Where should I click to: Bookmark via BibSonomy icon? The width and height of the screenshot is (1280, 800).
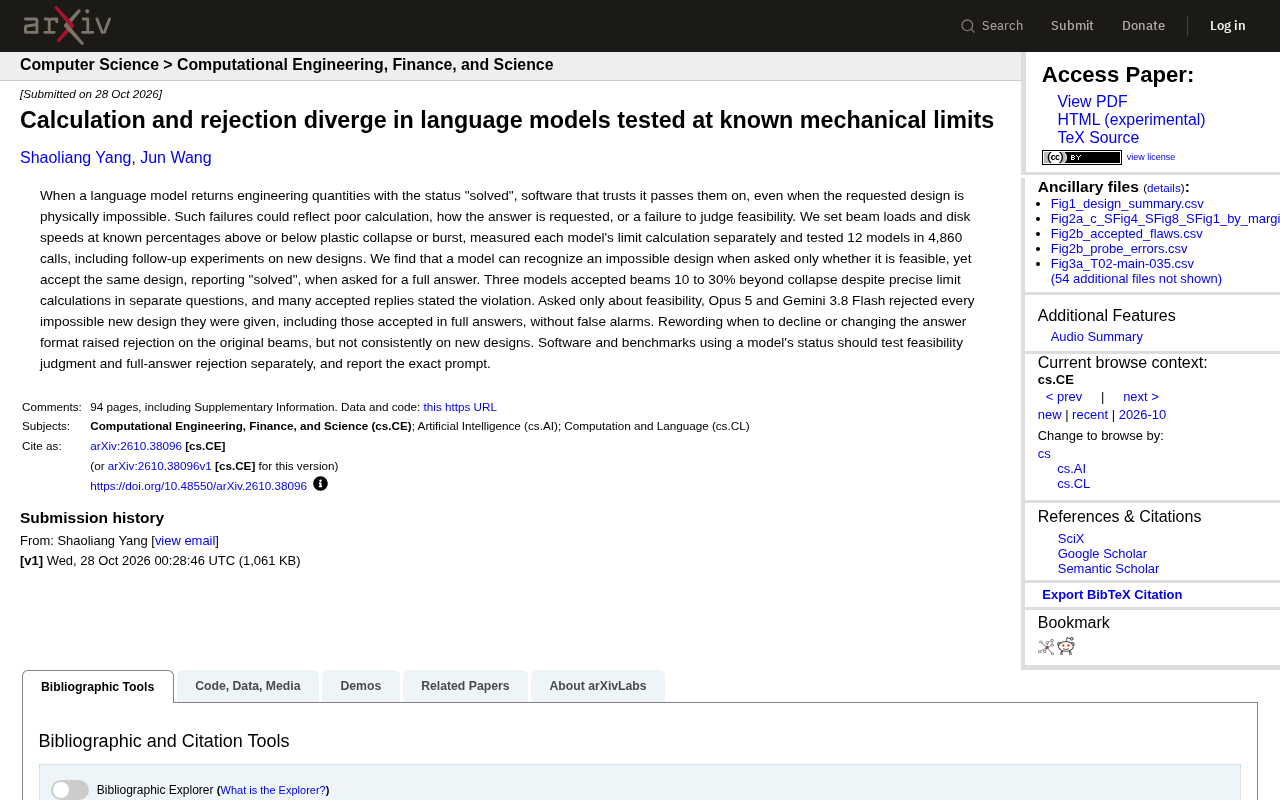[x=1046, y=647]
